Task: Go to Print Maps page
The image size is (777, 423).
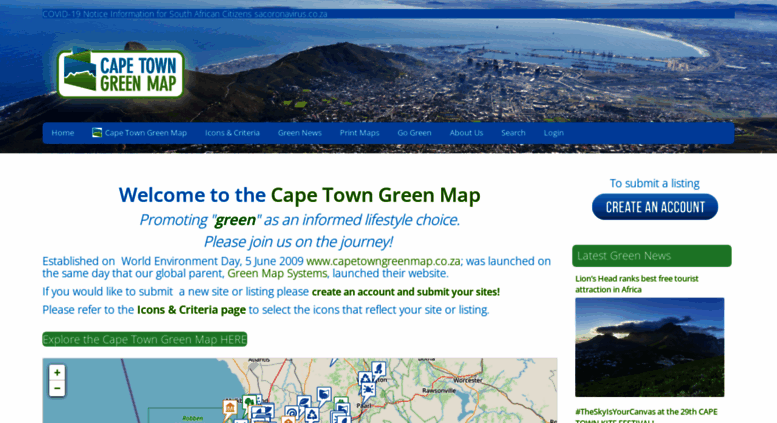Action: point(359,133)
